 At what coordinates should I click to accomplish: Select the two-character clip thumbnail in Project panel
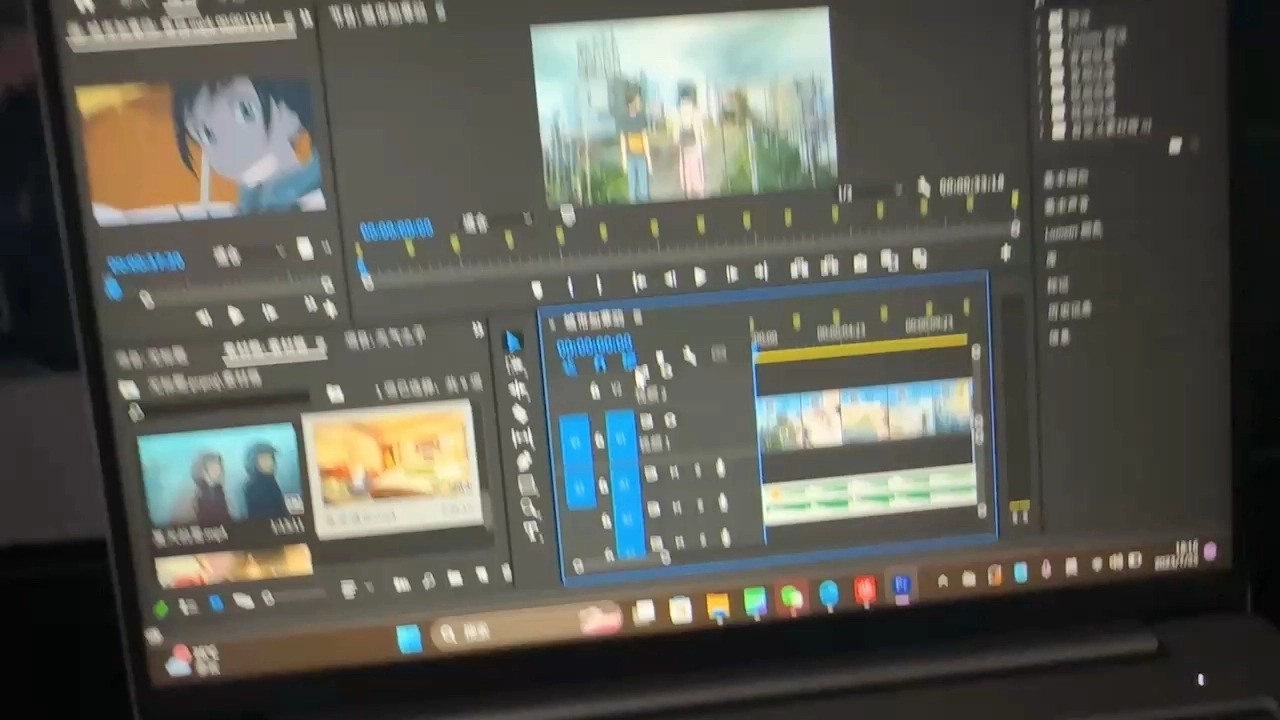click(220, 476)
